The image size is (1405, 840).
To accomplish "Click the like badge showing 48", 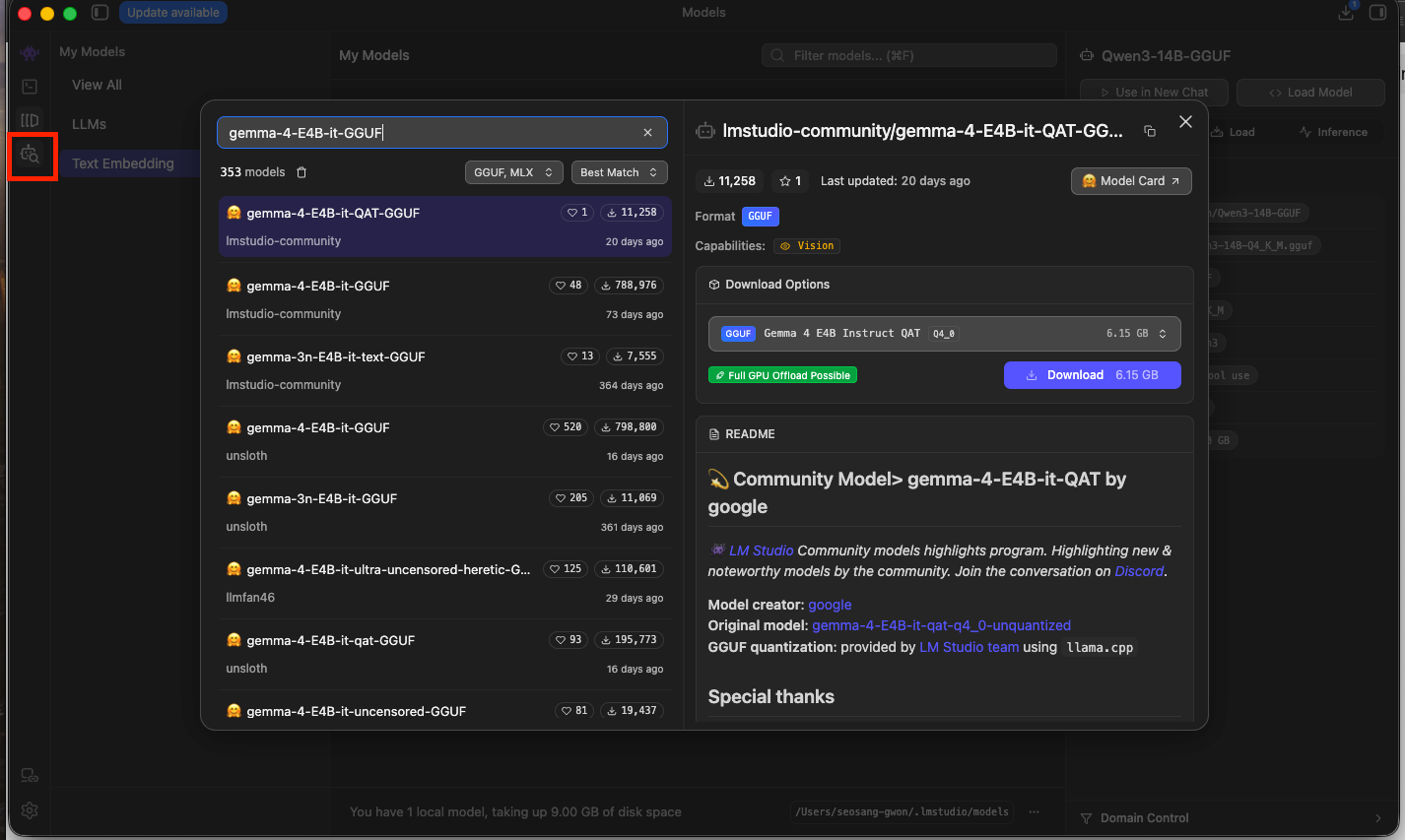I will point(569,286).
